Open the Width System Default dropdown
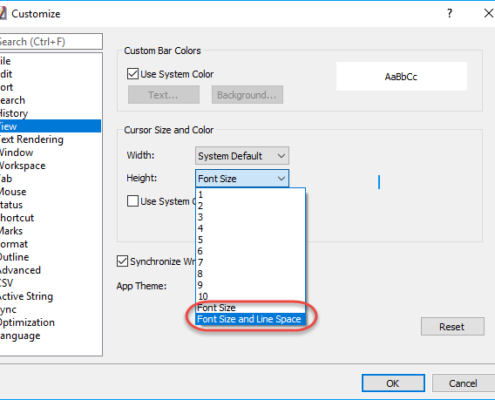This screenshot has width=495, height=400. pyautogui.click(x=242, y=156)
